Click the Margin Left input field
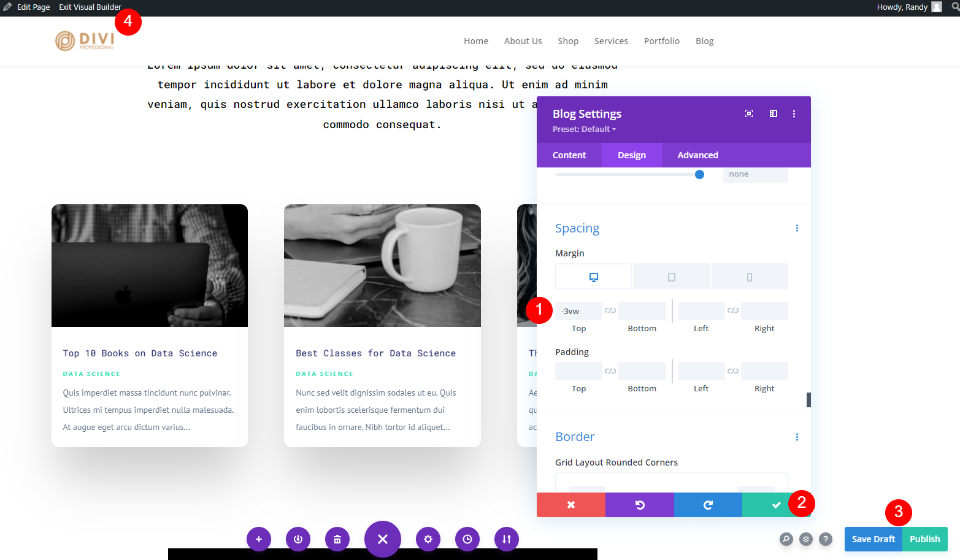 (701, 311)
